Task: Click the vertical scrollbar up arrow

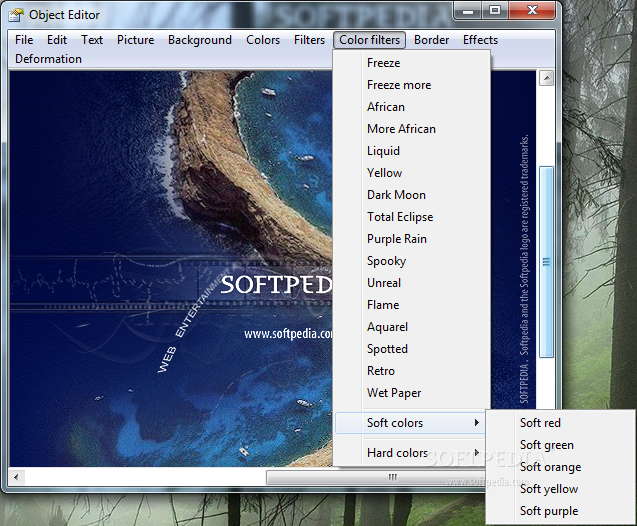Action: coord(546,78)
